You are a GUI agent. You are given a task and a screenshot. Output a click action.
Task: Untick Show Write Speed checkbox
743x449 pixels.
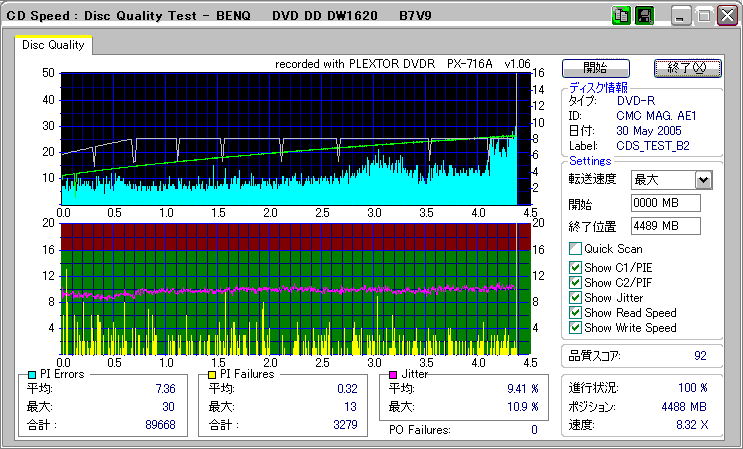575,328
